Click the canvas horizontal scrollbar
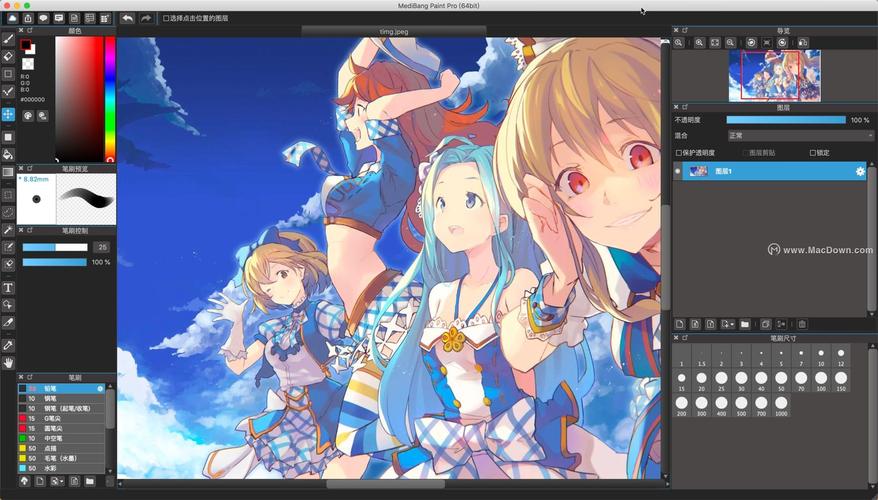The image size is (878, 500). coord(386,483)
